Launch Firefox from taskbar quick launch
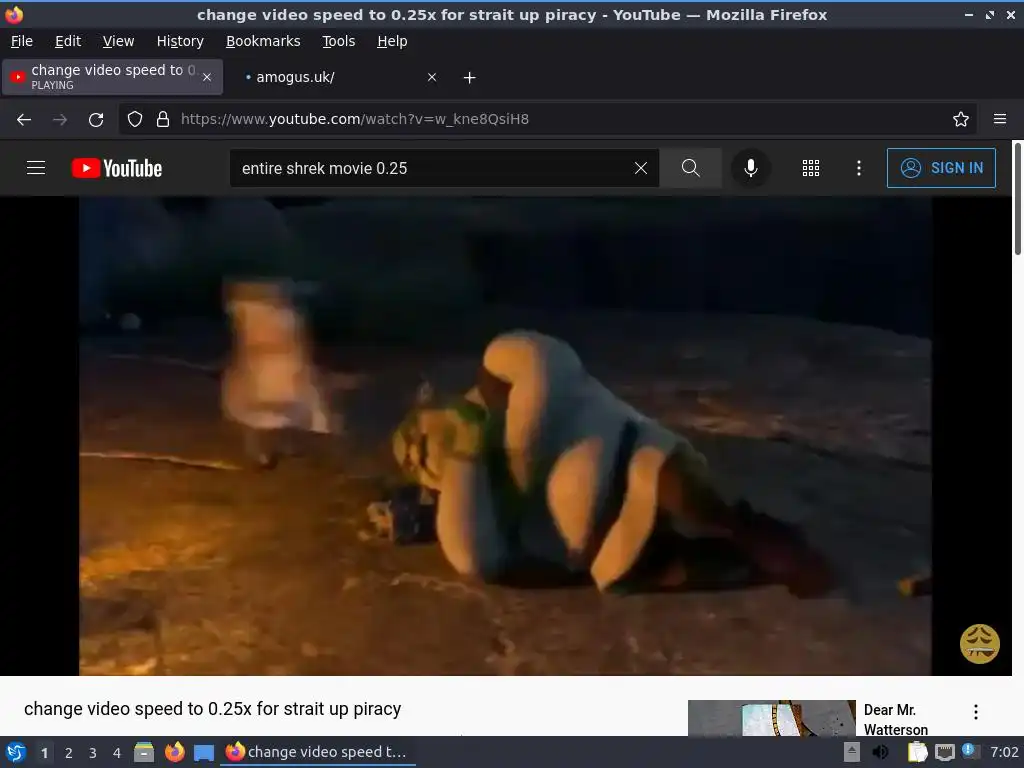The height and width of the screenshot is (768, 1024). point(174,752)
